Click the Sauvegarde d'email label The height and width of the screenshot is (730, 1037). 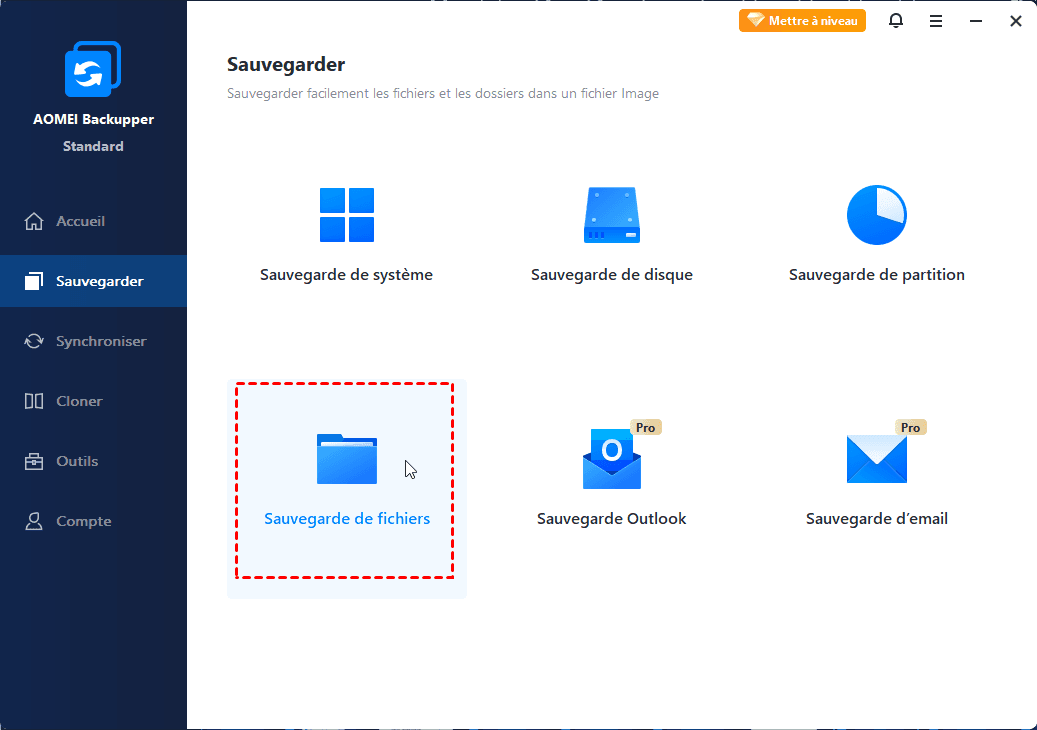pyautogui.click(x=876, y=518)
